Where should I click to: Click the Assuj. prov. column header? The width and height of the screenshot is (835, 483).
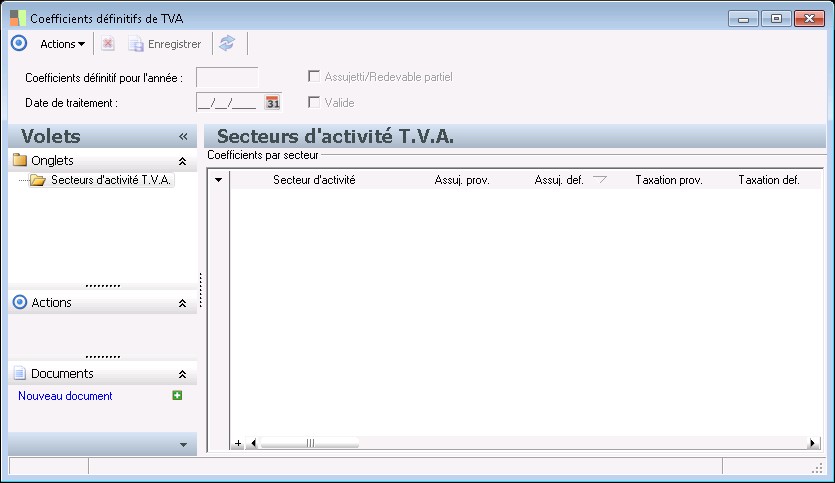click(462, 180)
